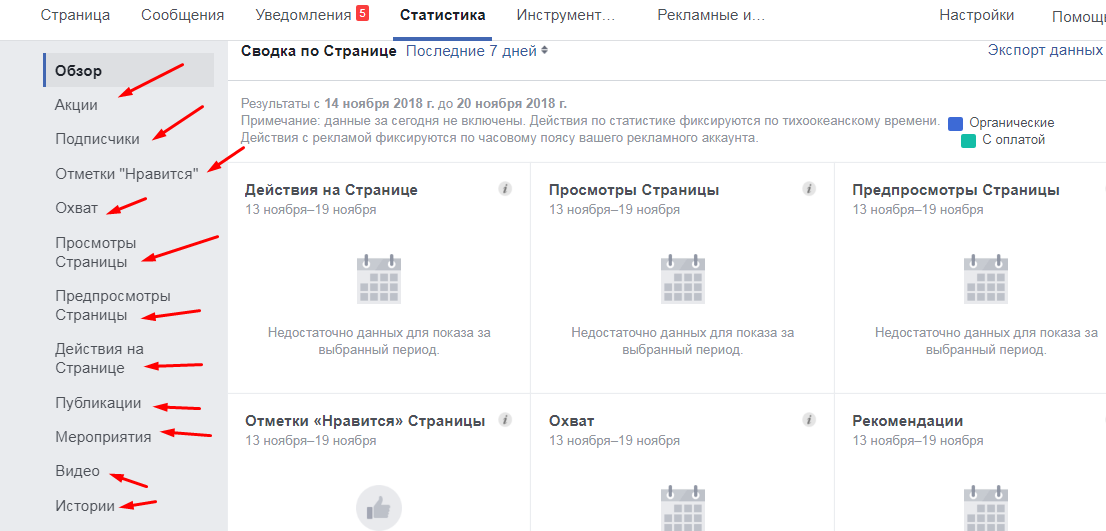Open the Инструмент… tab

click(566, 16)
